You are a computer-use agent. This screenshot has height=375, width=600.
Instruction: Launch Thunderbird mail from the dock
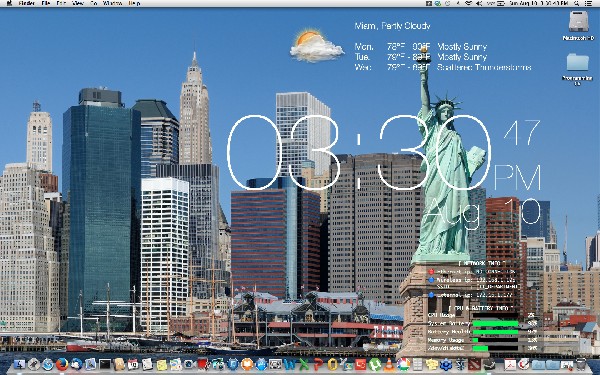(x=77, y=364)
